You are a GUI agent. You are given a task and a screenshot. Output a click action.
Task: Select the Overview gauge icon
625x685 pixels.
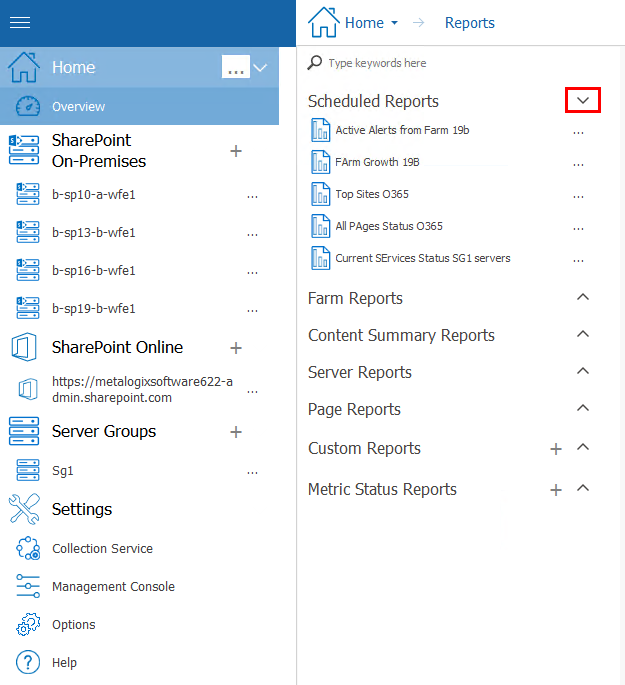point(28,106)
